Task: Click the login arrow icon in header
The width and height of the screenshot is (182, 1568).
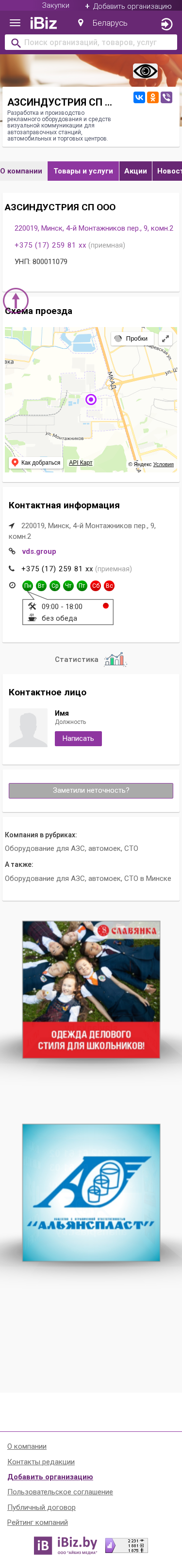Action: pos(166,24)
